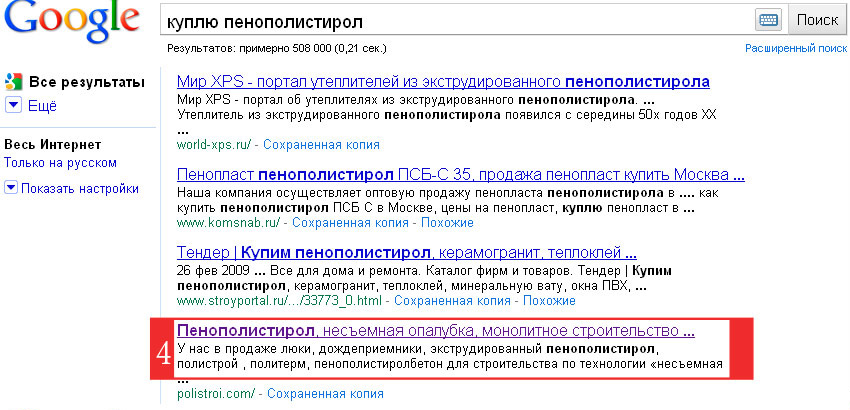Filter by Только на русском
This screenshot has width=850, height=410.
(60, 163)
